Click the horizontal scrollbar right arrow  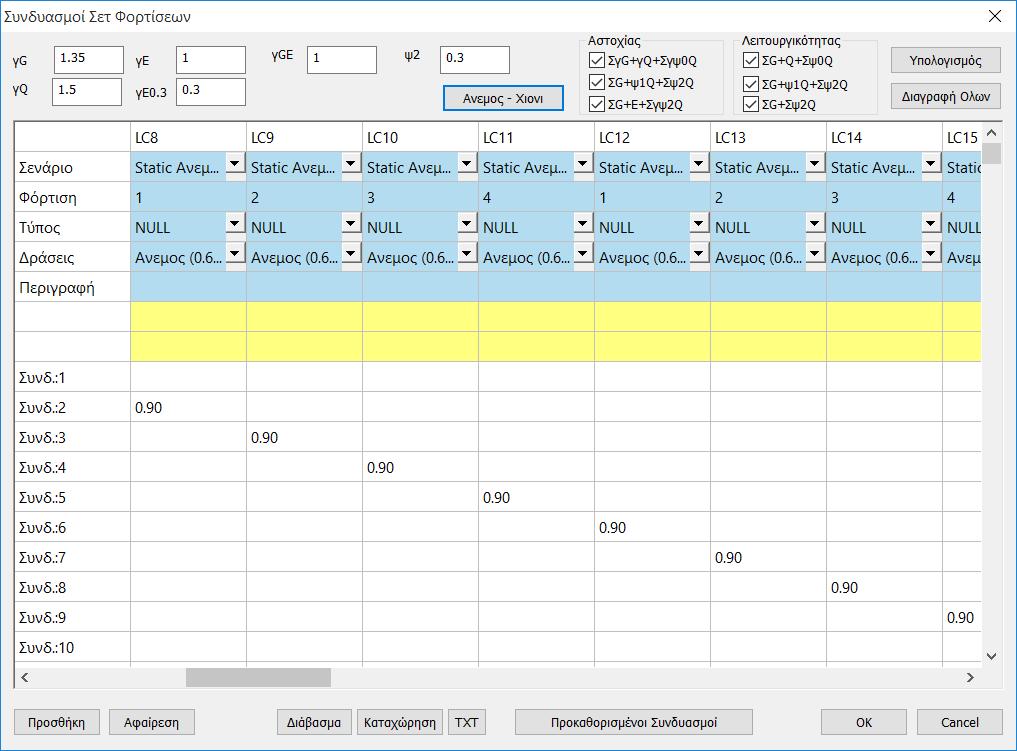pos(970,677)
